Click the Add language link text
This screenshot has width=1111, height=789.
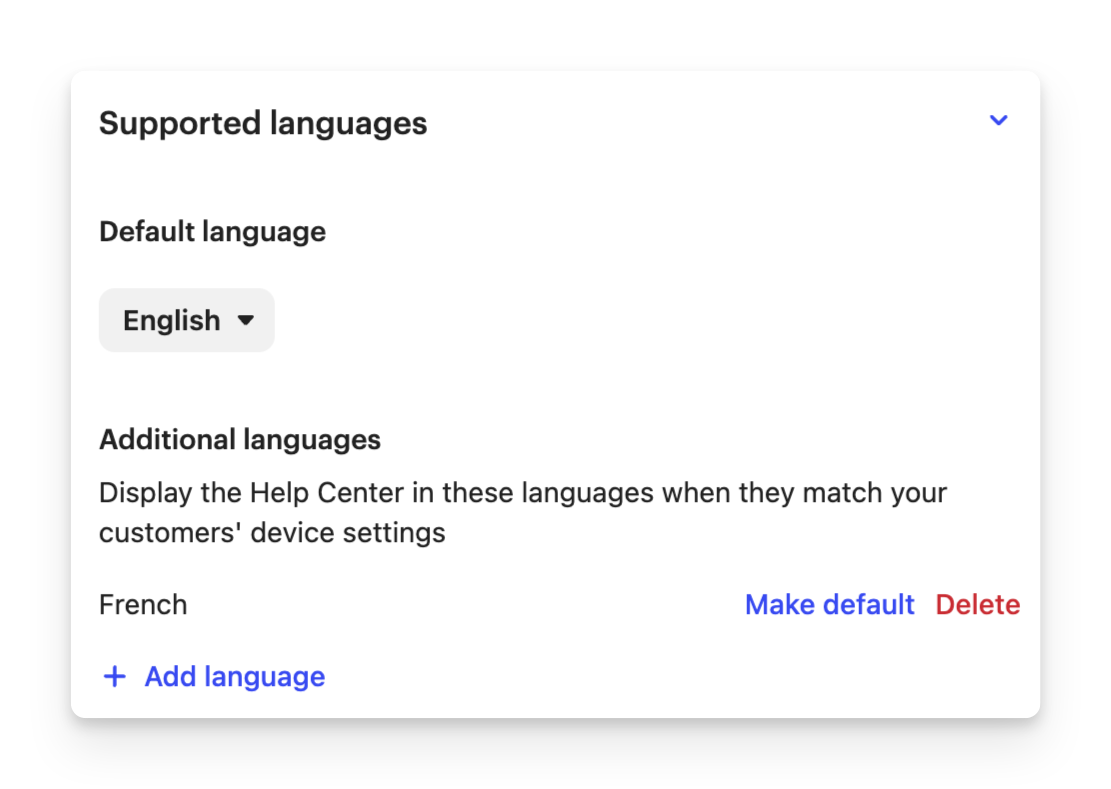tap(234, 677)
